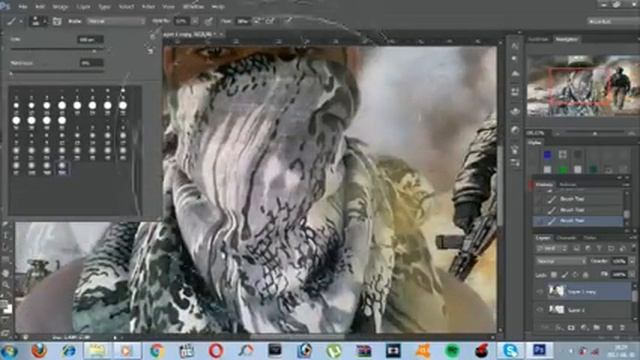Select the Layer 1 layer row

pyautogui.click(x=582, y=310)
